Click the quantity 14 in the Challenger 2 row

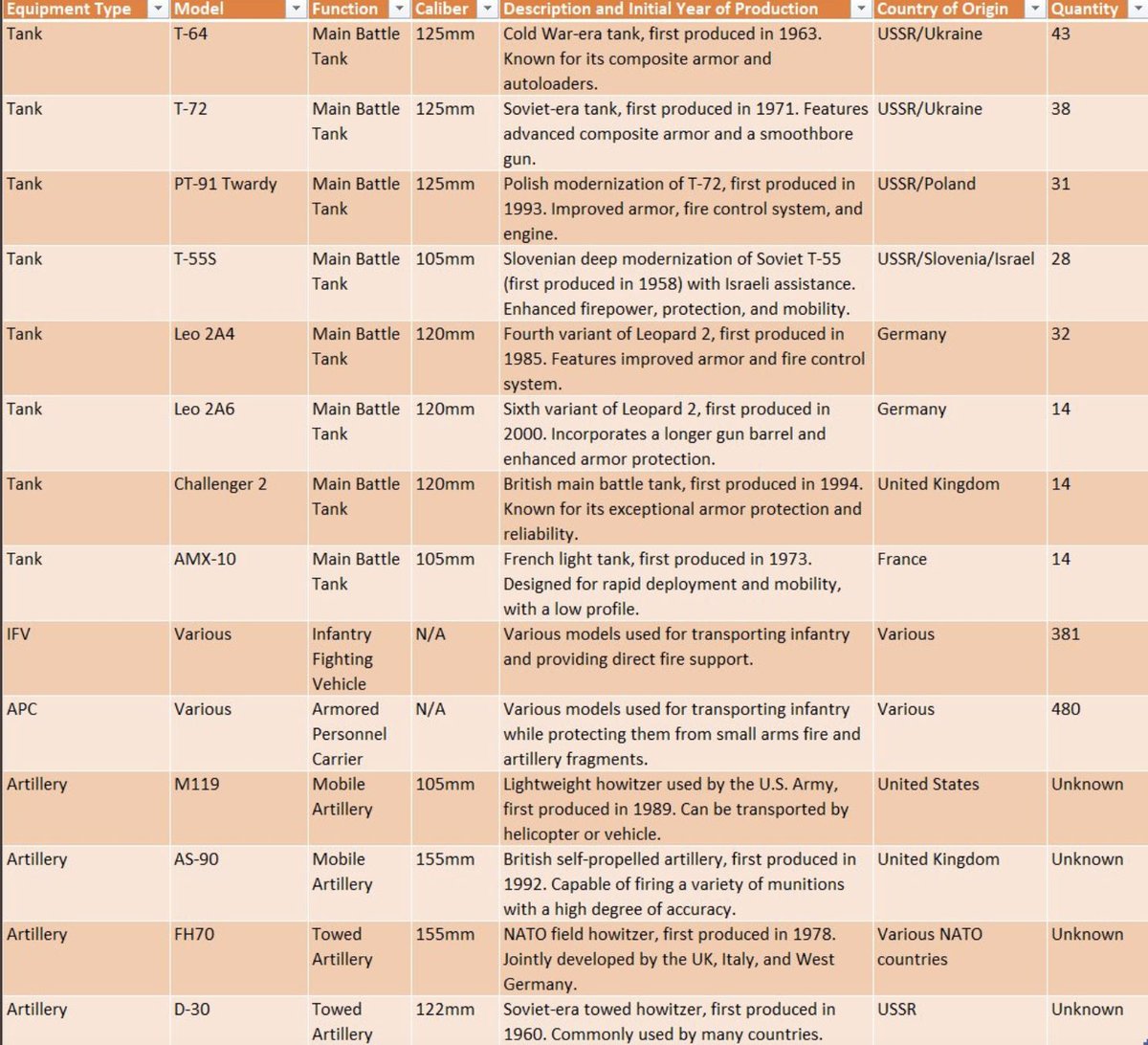(1097, 509)
